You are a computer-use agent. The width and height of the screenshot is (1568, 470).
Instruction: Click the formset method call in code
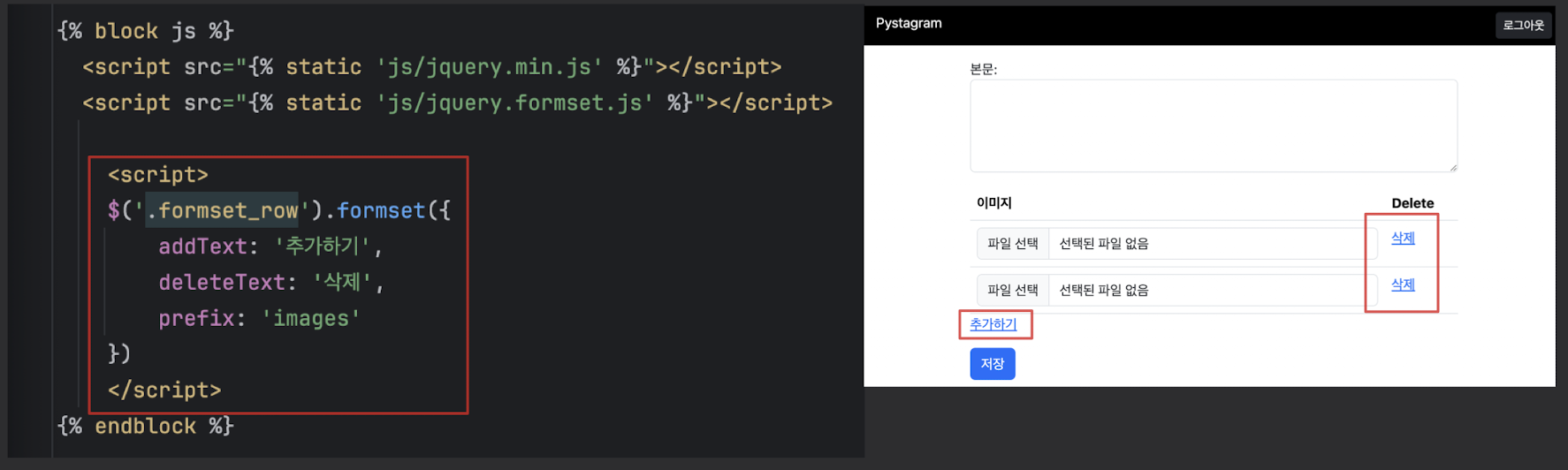pos(381,211)
